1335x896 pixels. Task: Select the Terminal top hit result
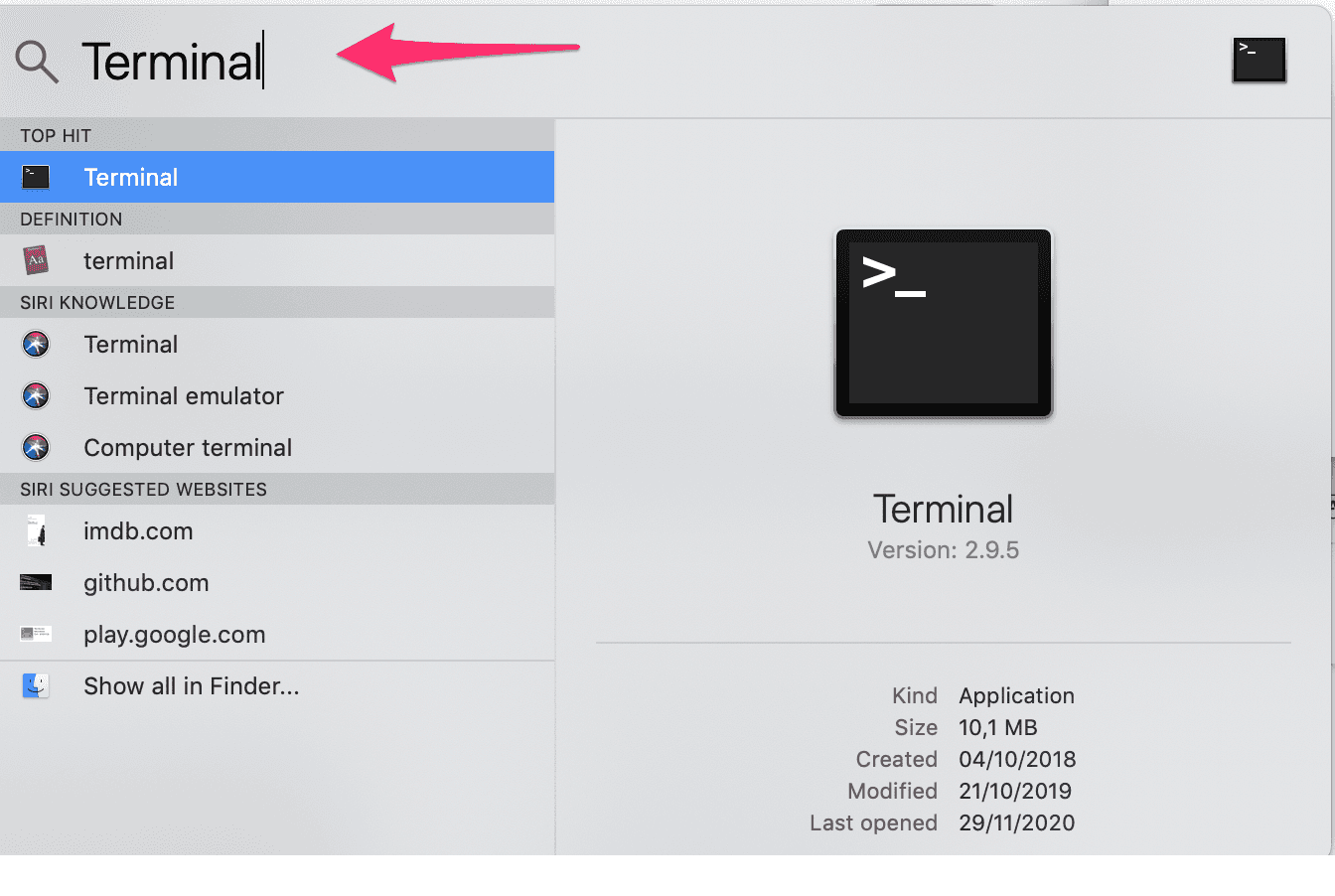click(131, 178)
